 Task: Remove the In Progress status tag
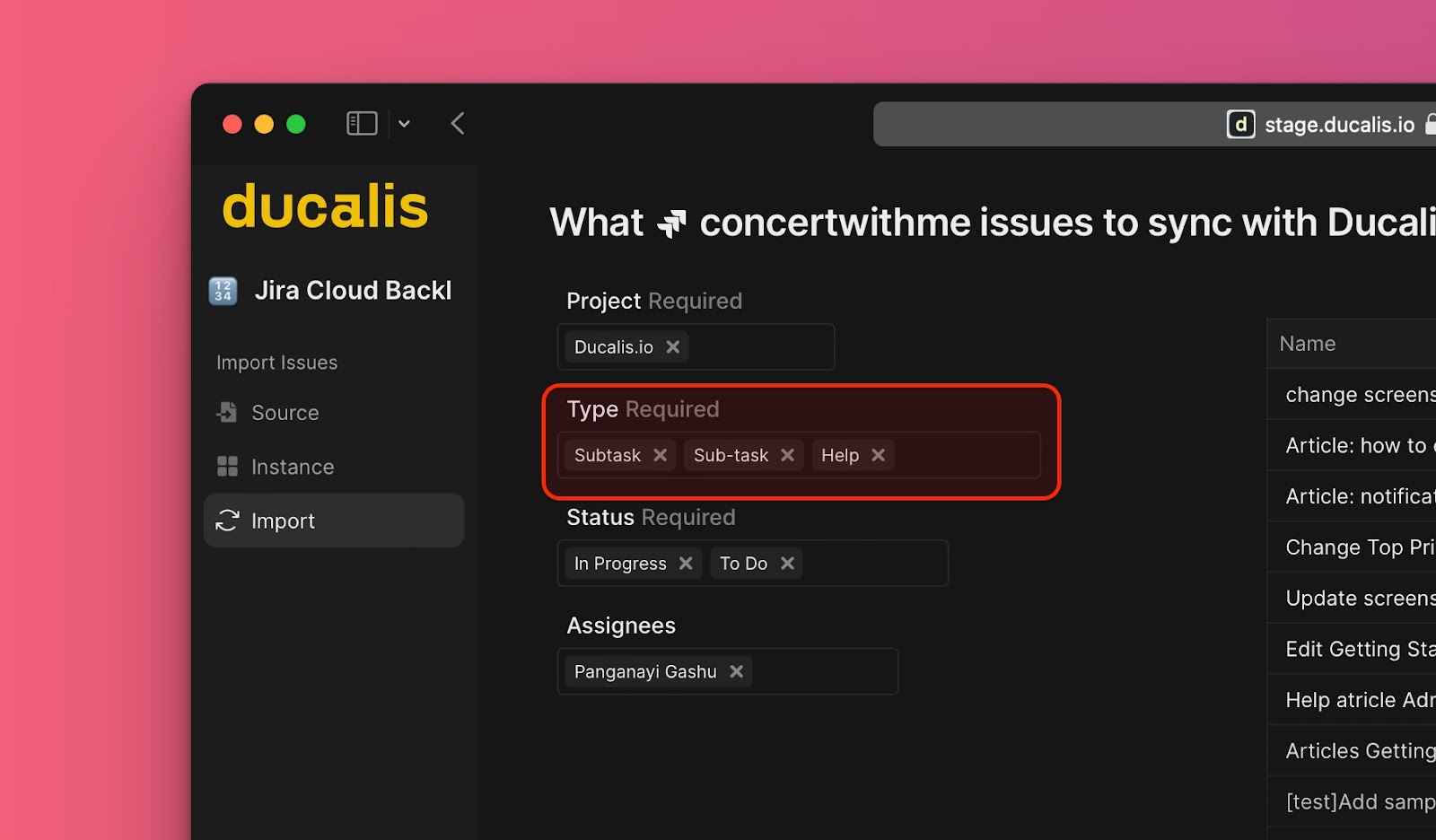686,563
